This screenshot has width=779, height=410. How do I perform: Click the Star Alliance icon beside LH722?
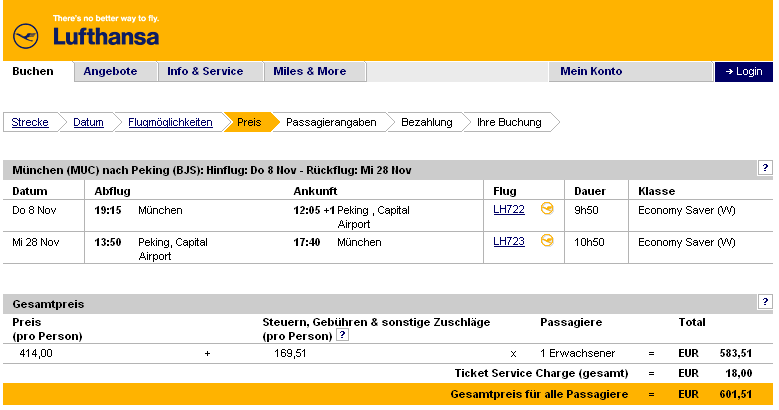(x=547, y=209)
